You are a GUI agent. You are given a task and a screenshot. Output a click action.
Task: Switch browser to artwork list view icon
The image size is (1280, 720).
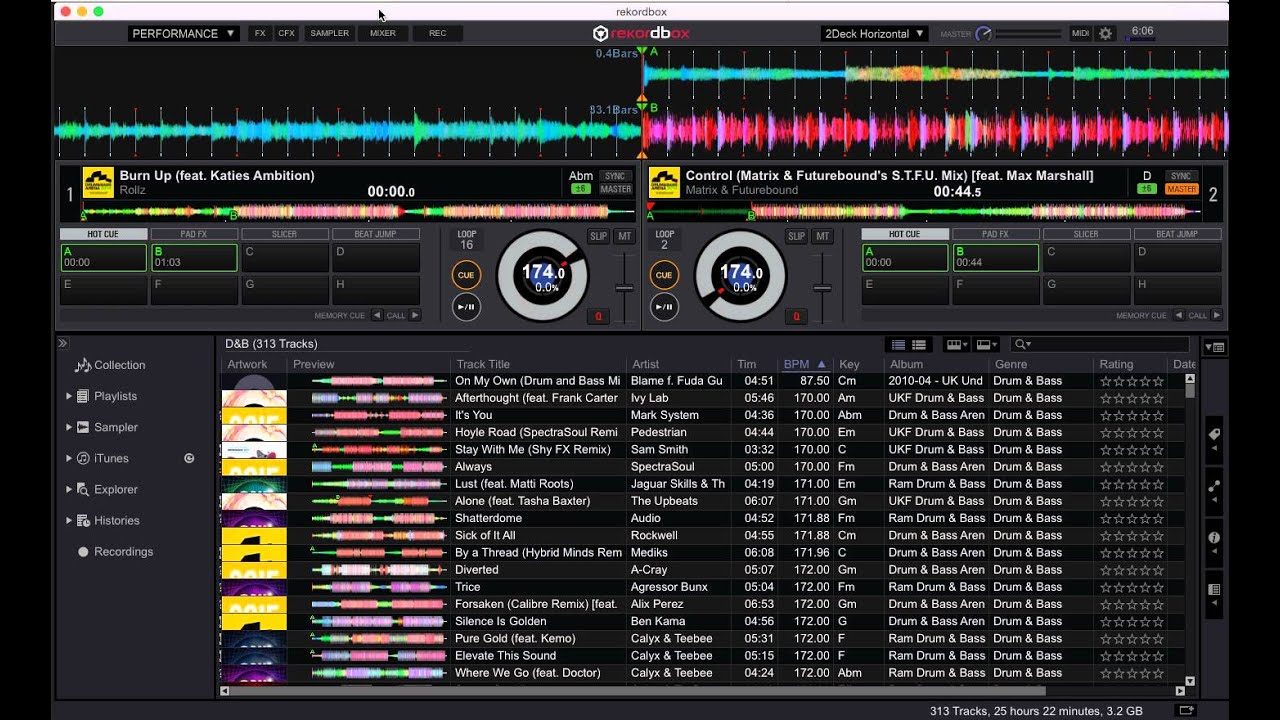(x=918, y=344)
